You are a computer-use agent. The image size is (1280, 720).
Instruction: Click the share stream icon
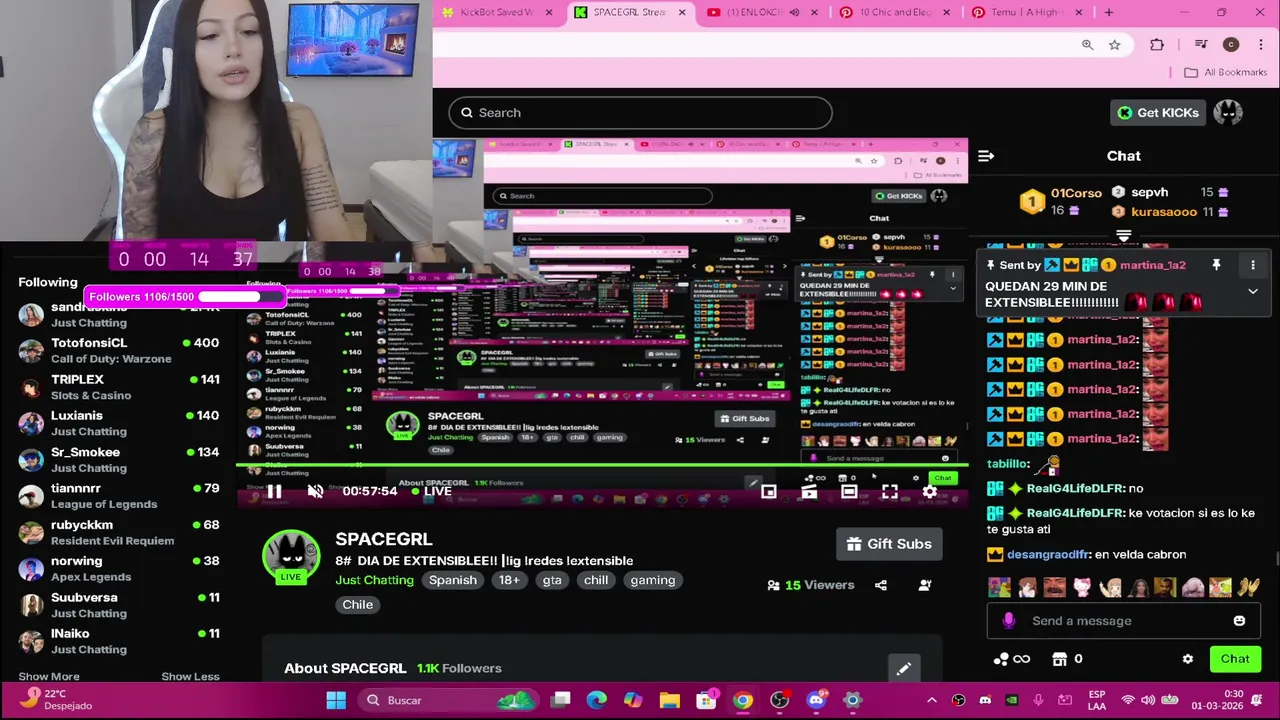(881, 585)
